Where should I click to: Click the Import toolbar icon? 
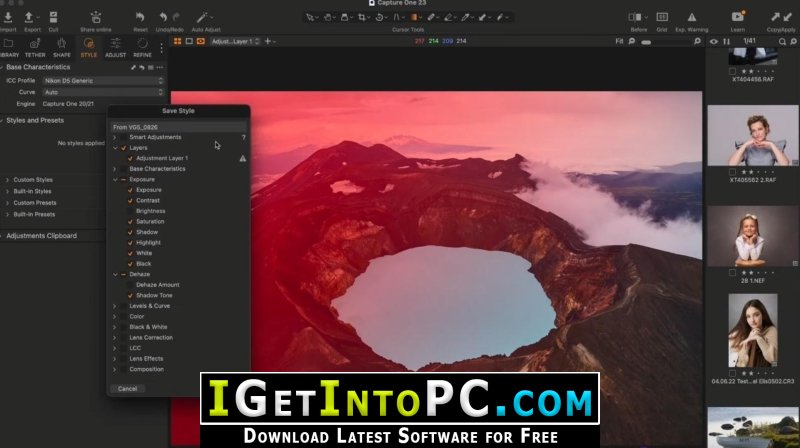point(8,17)
